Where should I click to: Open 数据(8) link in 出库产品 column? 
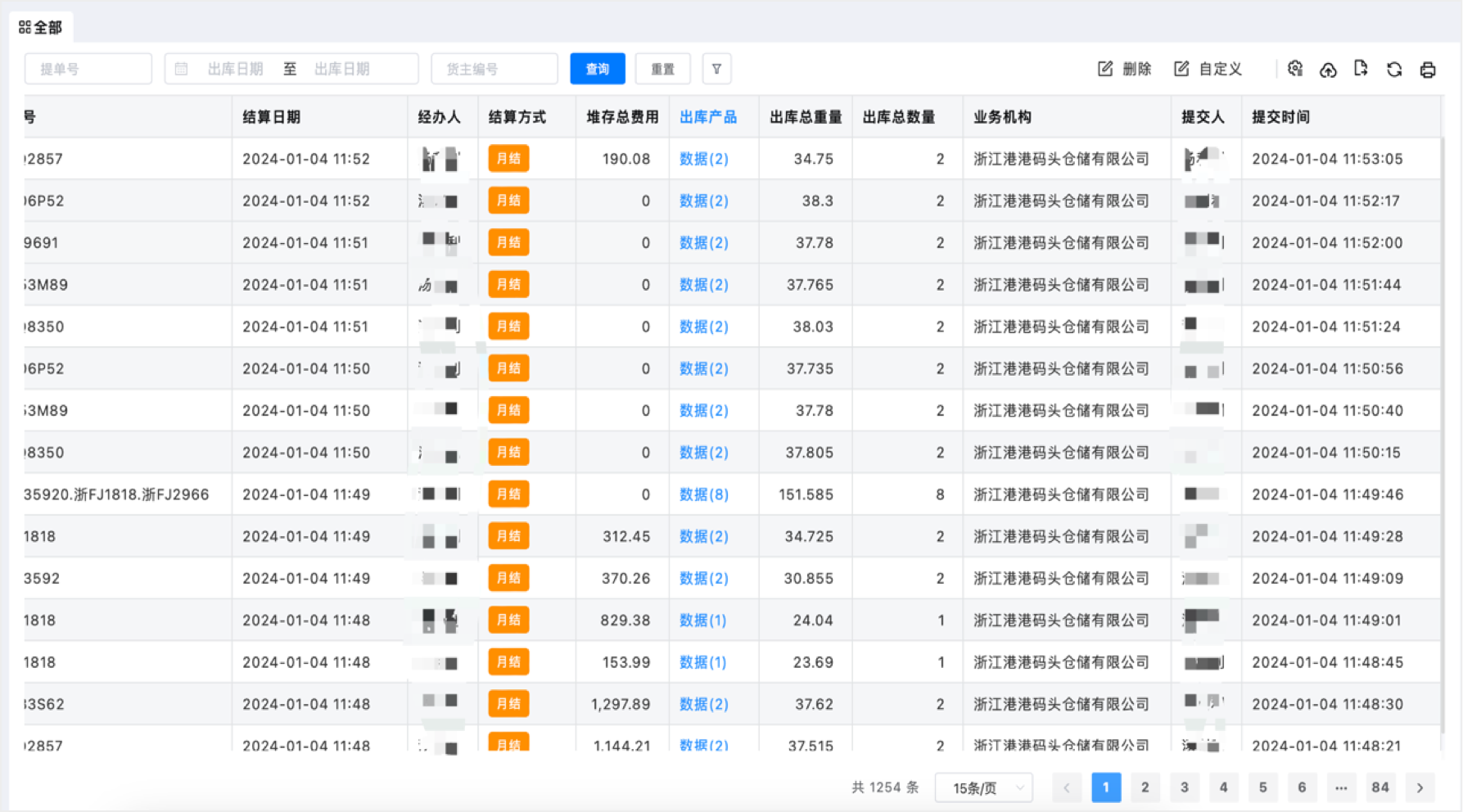[704, 494]
